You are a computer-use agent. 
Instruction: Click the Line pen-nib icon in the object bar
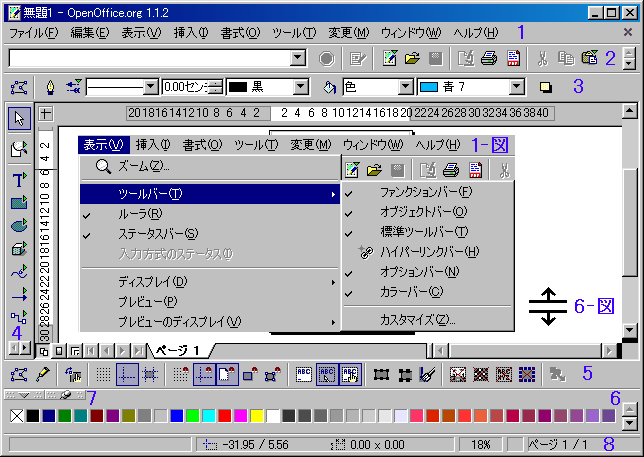tap(50, 87)
